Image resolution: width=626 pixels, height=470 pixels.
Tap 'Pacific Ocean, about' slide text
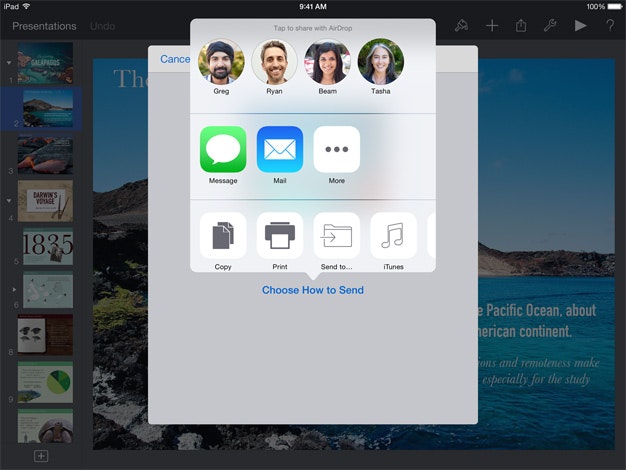541,311
